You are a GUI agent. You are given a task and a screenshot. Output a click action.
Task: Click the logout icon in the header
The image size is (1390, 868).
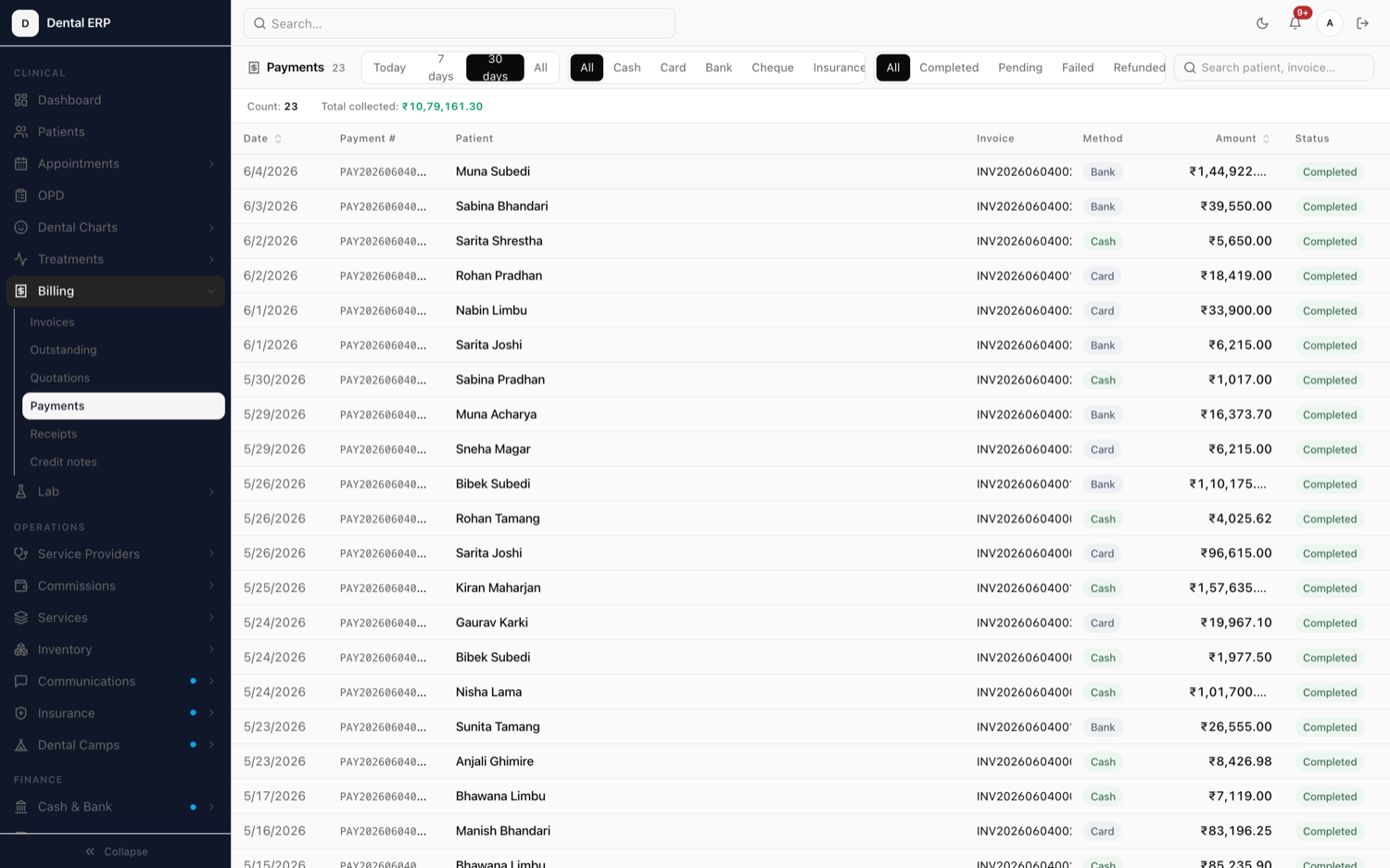[x=1362, y=23]
